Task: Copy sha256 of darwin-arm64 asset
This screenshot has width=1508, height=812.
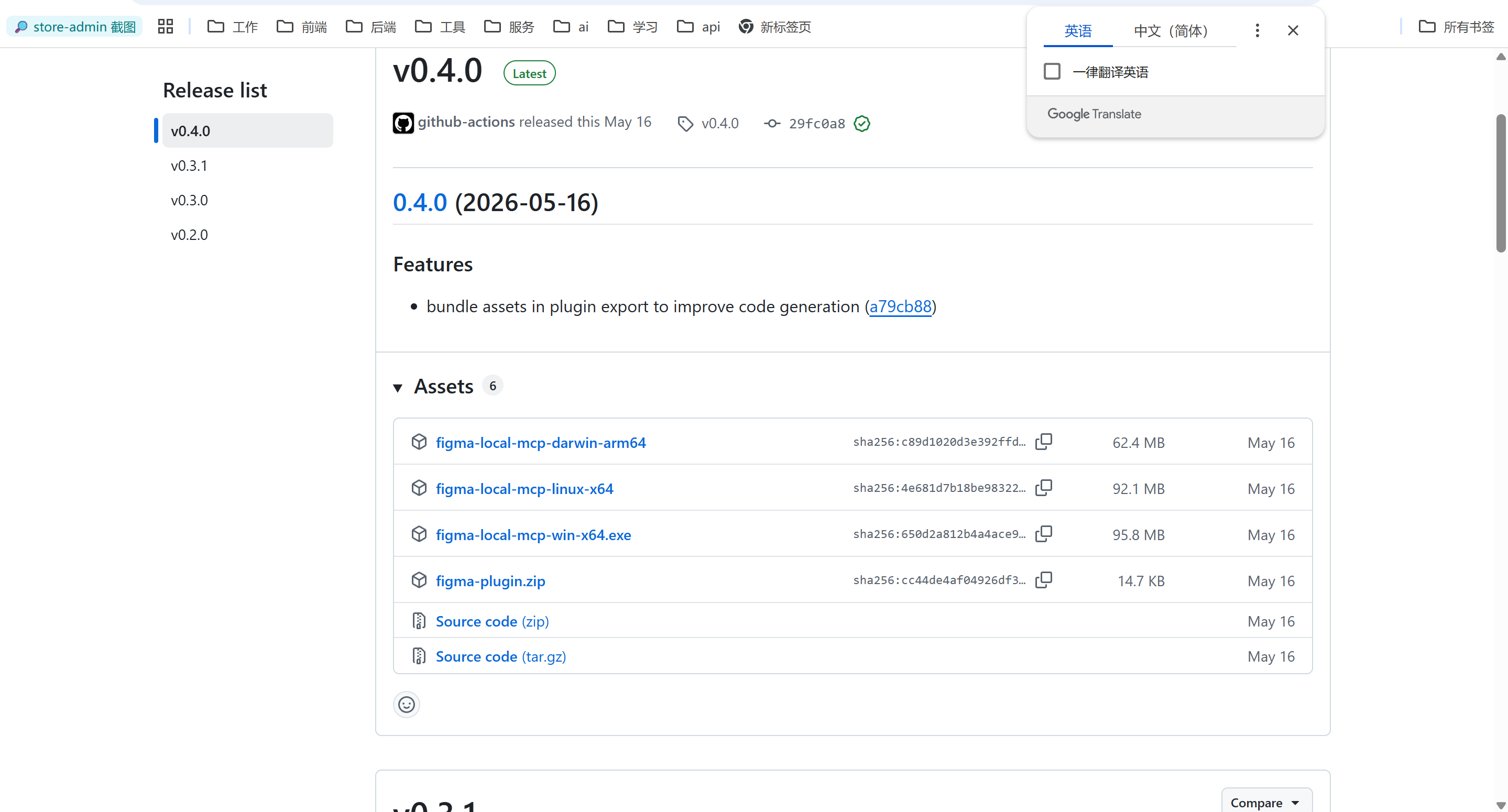Action: point(1044,442)
